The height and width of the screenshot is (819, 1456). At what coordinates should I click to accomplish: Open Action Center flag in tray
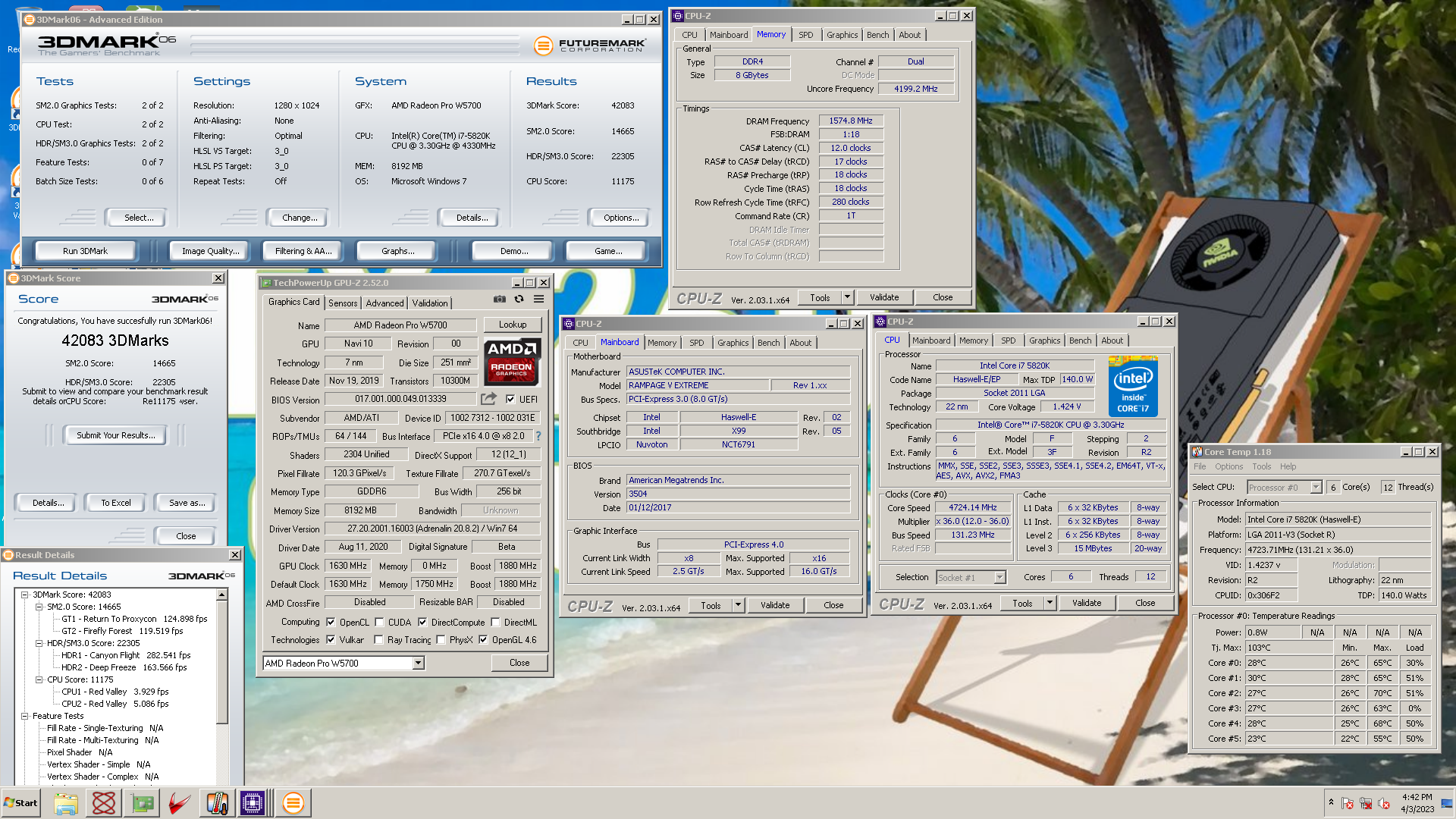pos(1348,803)
